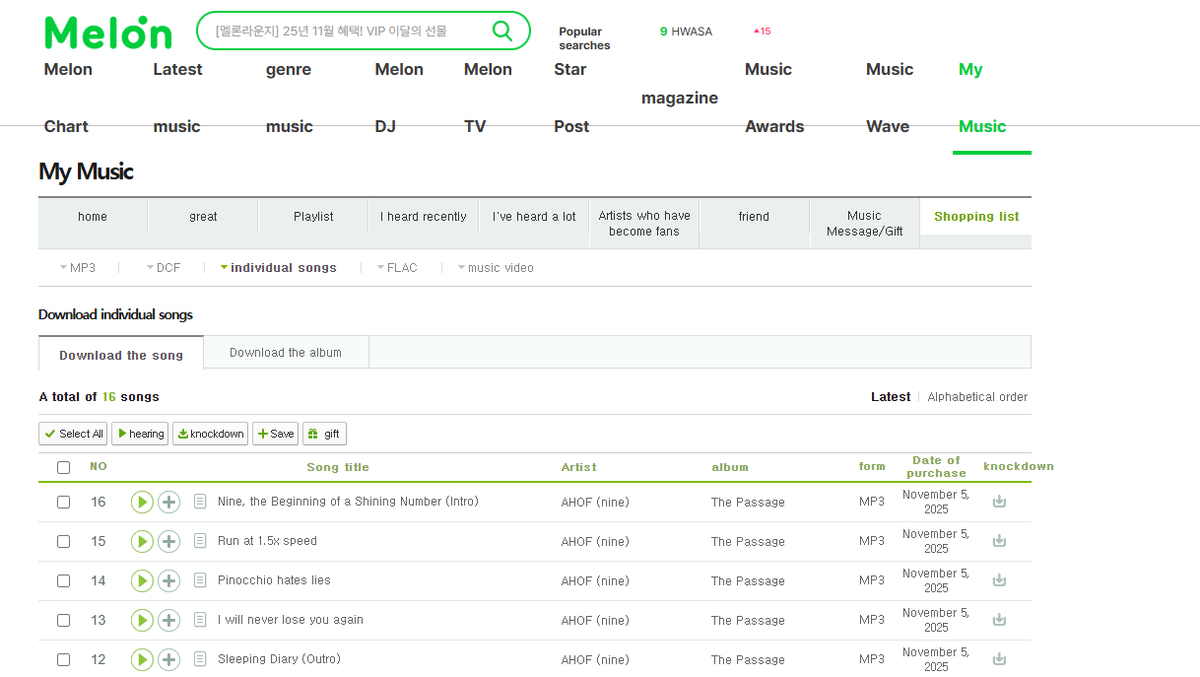Screen dimensions: 1200x677
Task: Click the hearing button
Action: coord(140,434)
